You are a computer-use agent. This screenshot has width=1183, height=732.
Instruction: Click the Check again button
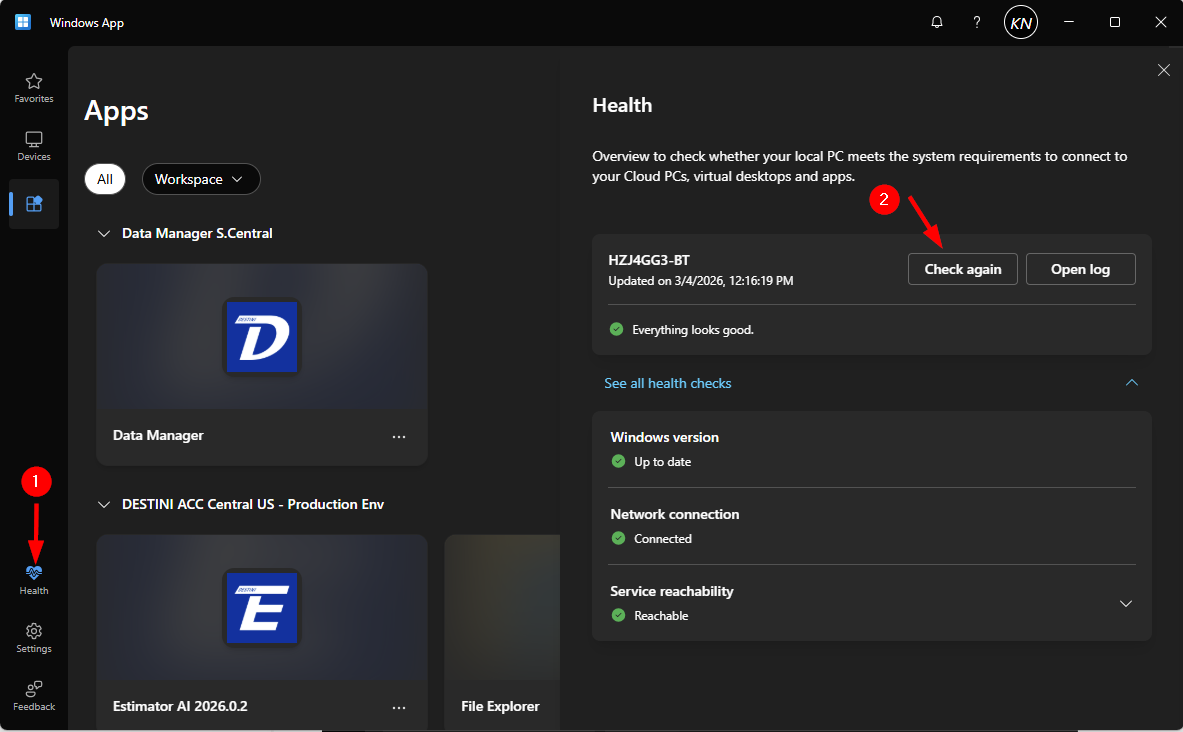[962, 269]
